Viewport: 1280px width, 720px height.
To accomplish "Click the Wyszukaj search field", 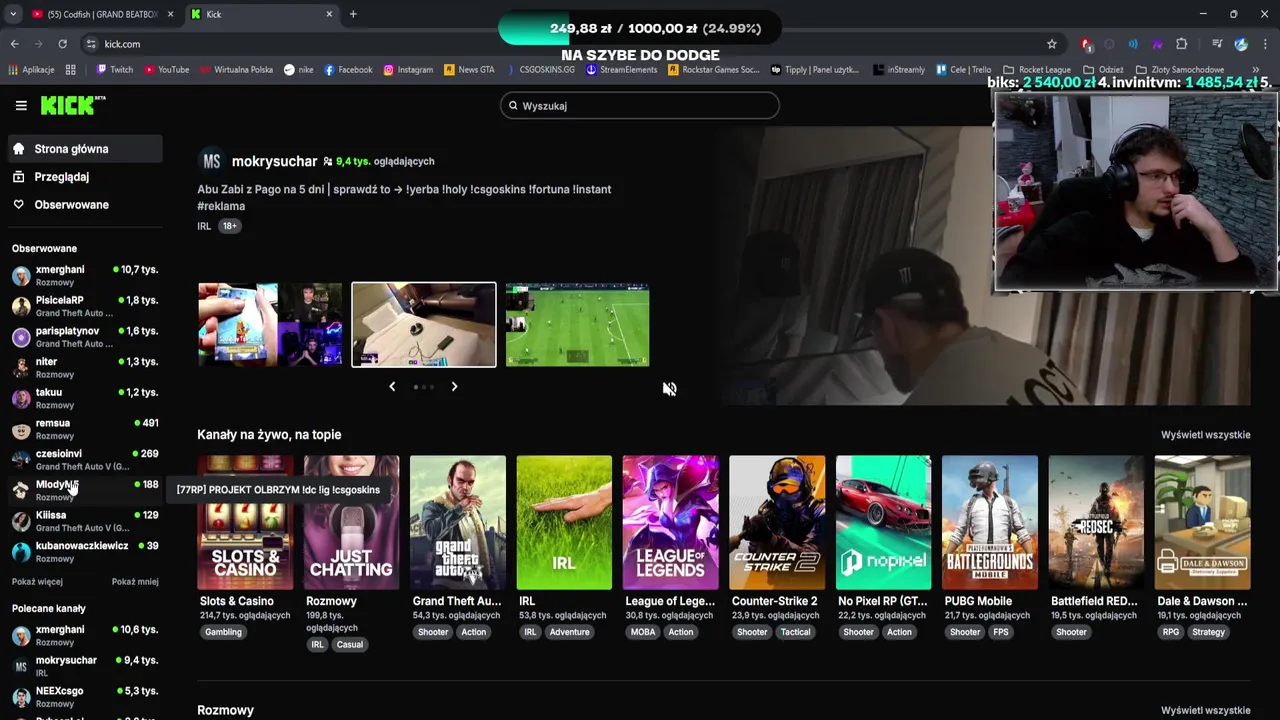I will [x=640, y=105].
